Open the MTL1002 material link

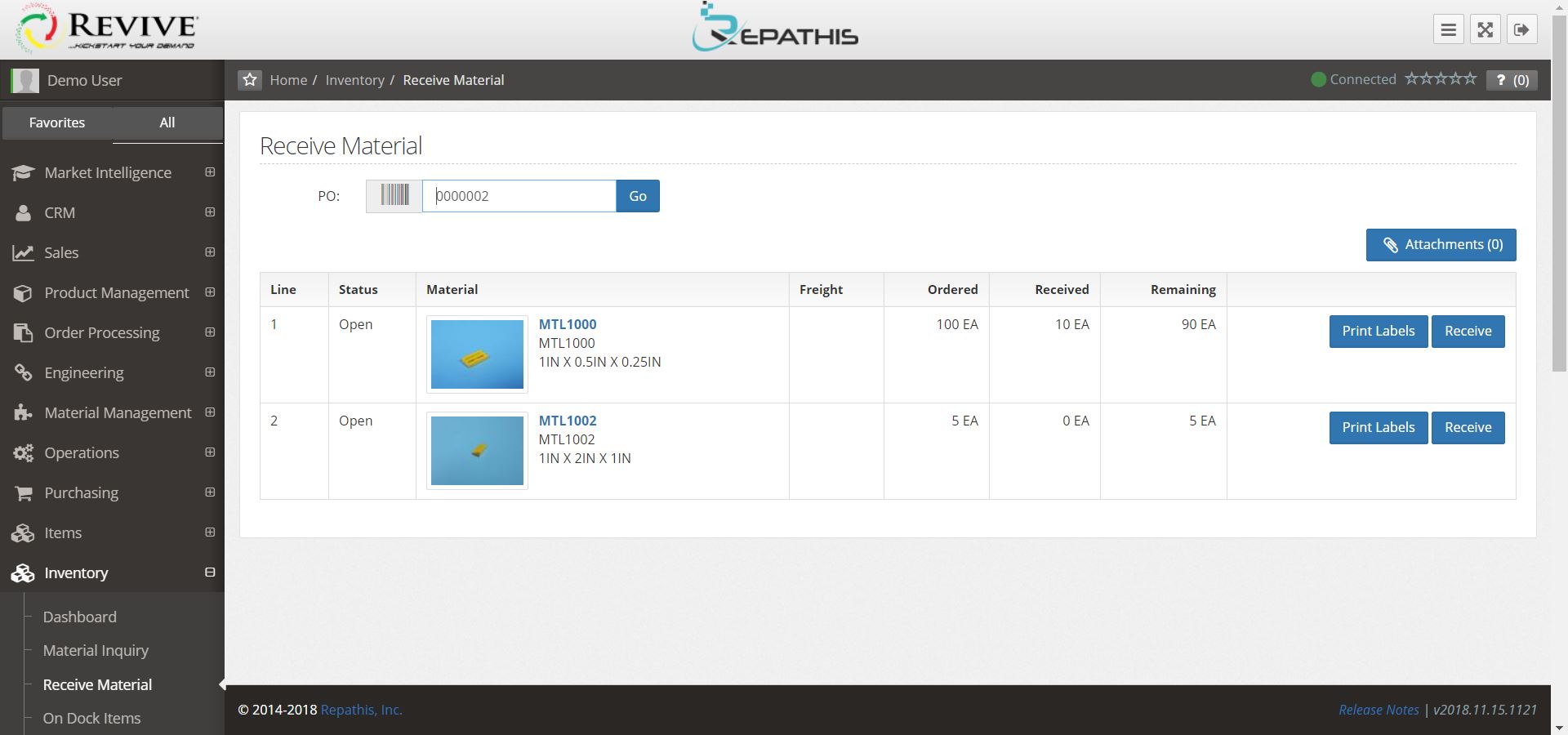(x=568, y=421)
